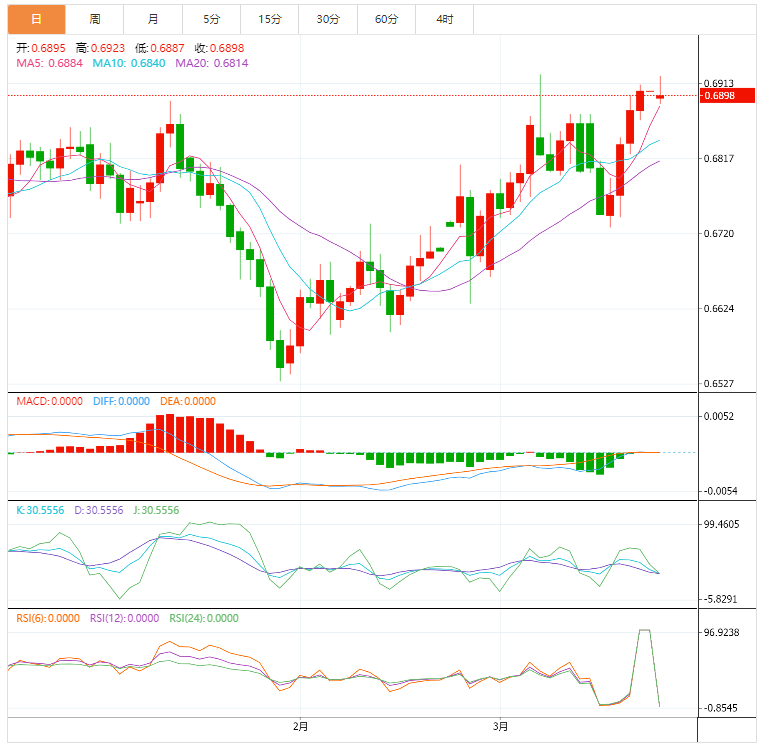The image size is (766, 754).
Task: Click the -0.0054 MACD axis label
Action: [720, 491]
